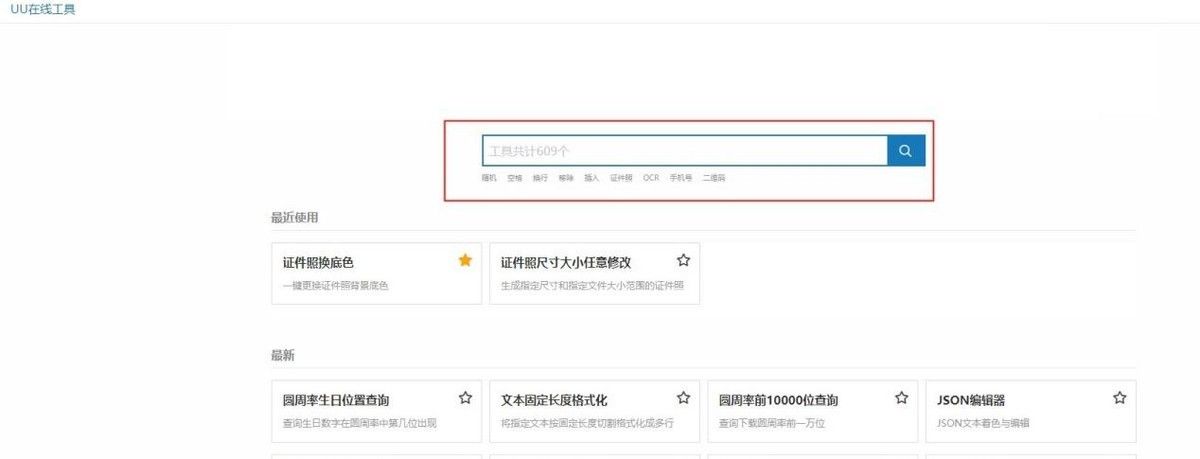1200x459 pixels.
Task: Click the 最近使用 section heading
Action: (295, 217)
